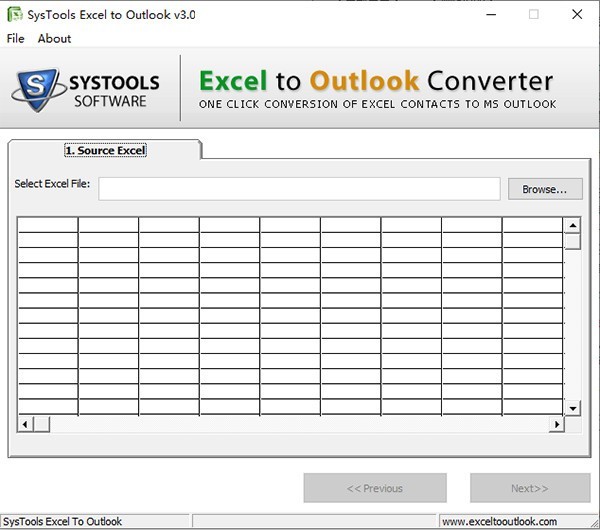Click the disabled << Previous button

[375, 488]
